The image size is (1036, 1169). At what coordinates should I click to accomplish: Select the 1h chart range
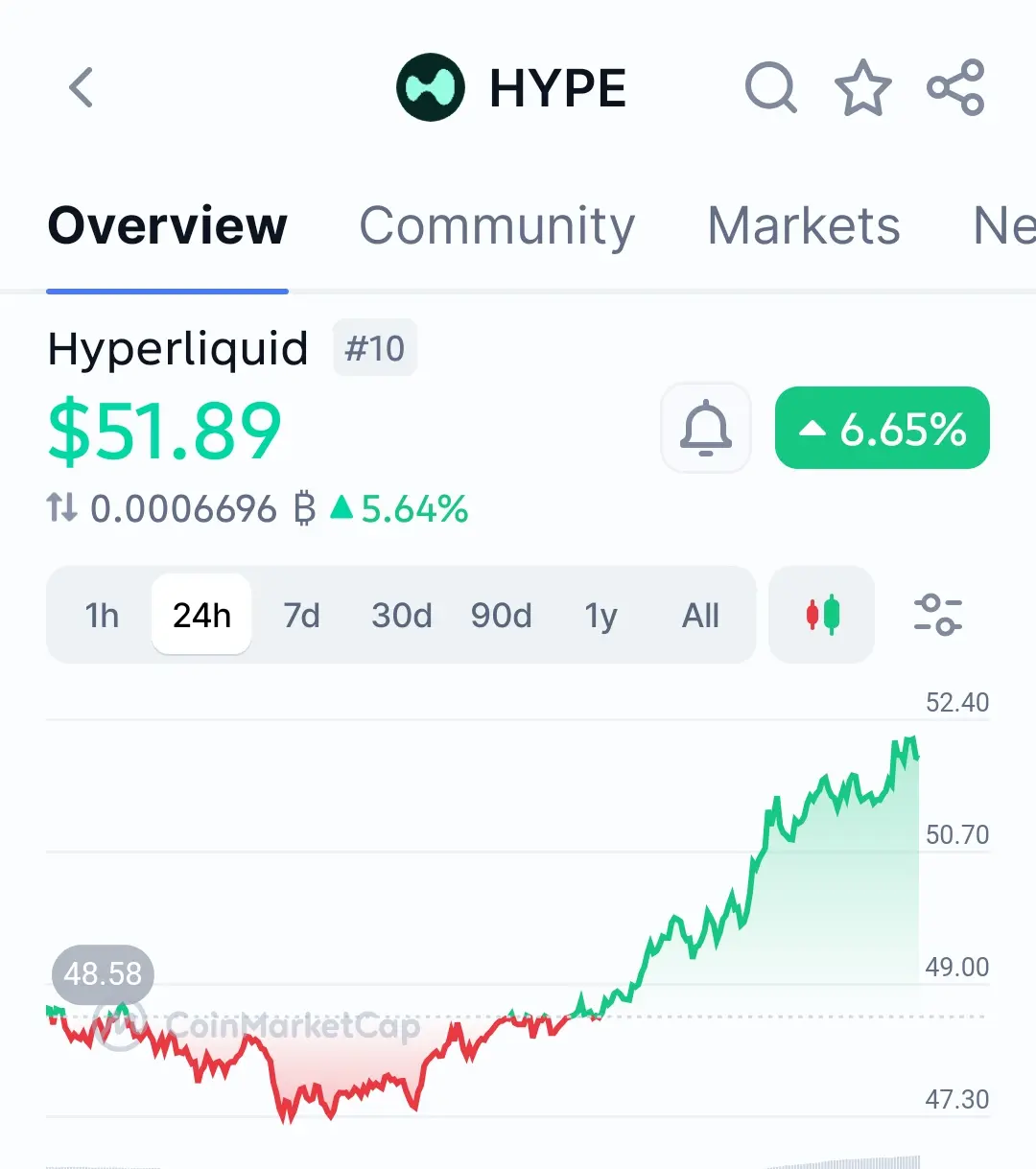click(x=102, y=615)
